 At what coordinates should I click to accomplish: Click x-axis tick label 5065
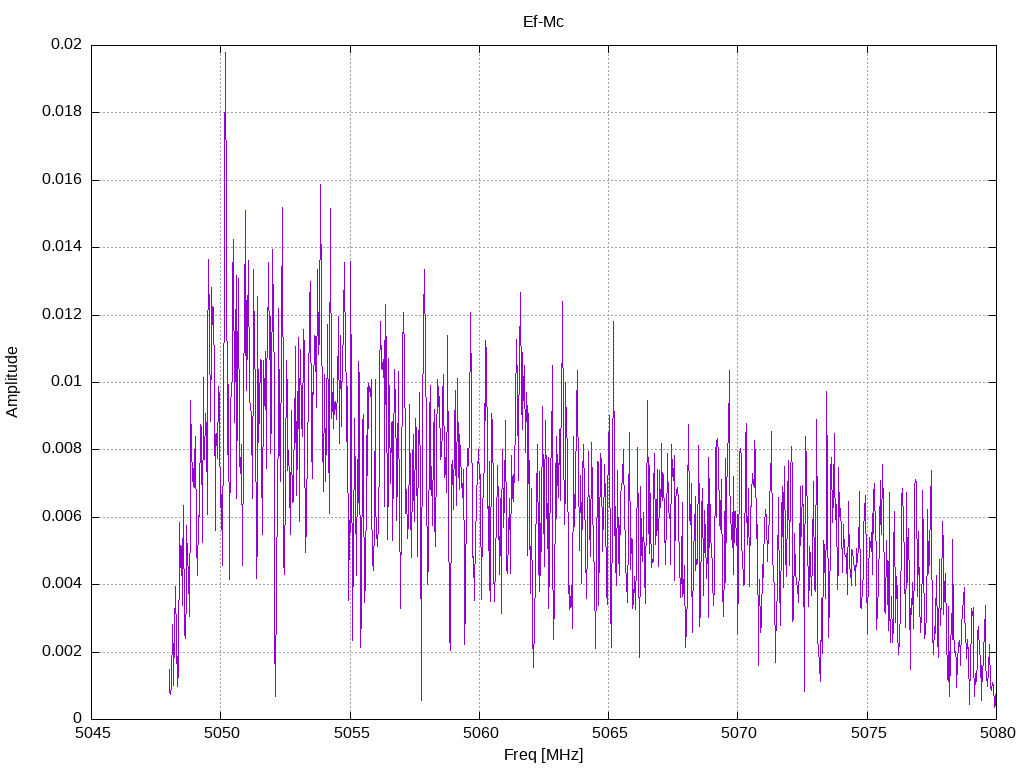pos(610,733)
